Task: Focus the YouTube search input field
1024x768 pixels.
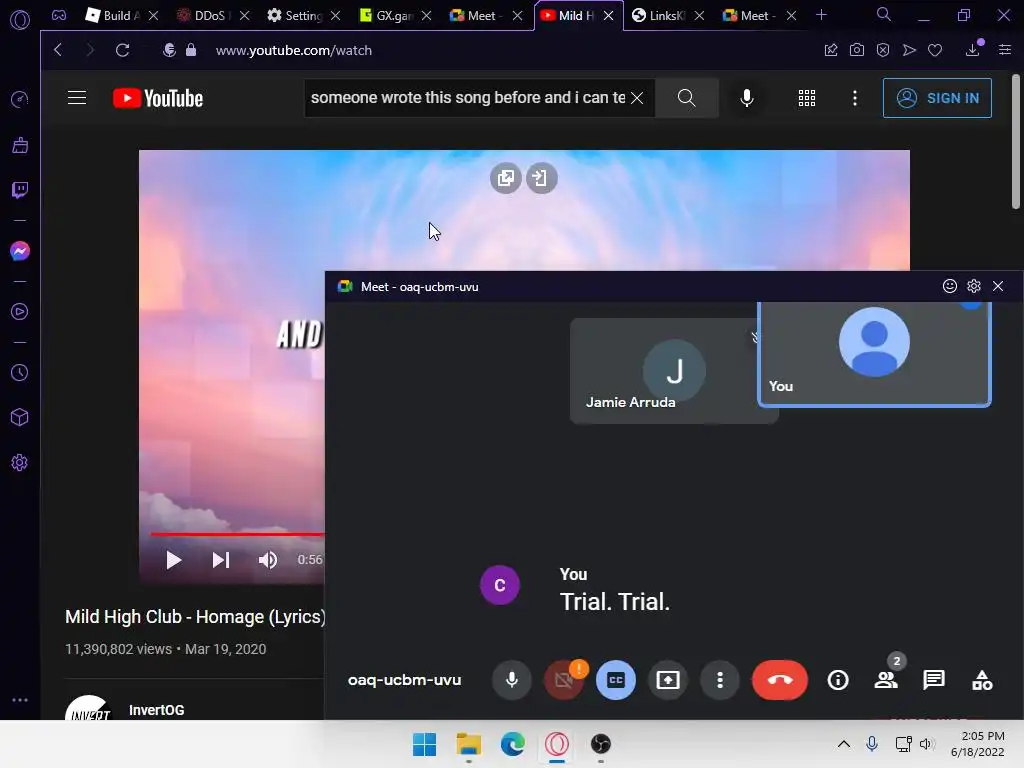Action: click(x=468, y=98)
